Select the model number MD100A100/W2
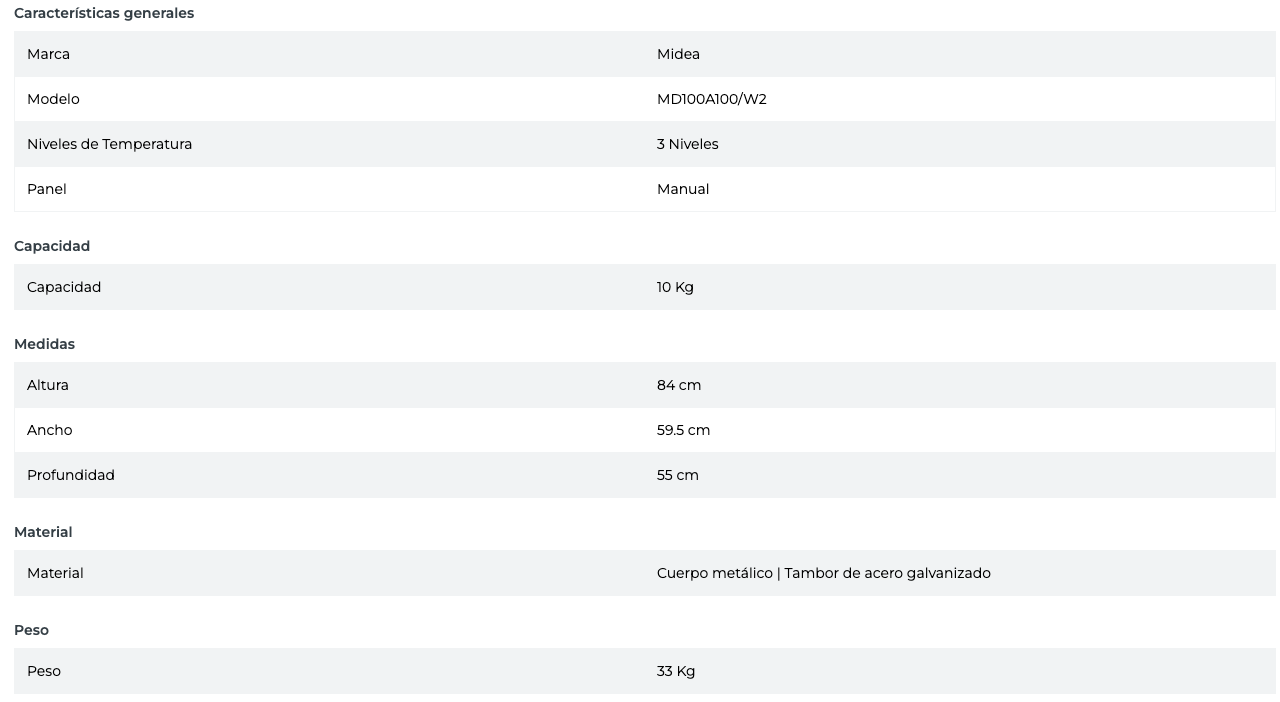 tap(711, 99)
